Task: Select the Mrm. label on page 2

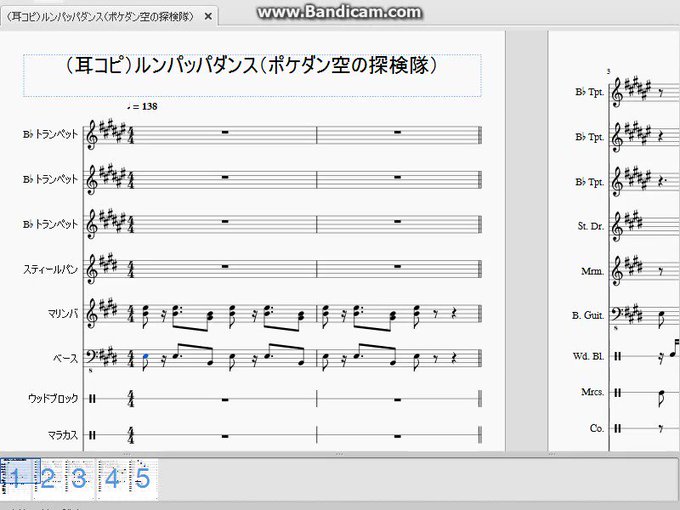Action: tap(592, 271)
